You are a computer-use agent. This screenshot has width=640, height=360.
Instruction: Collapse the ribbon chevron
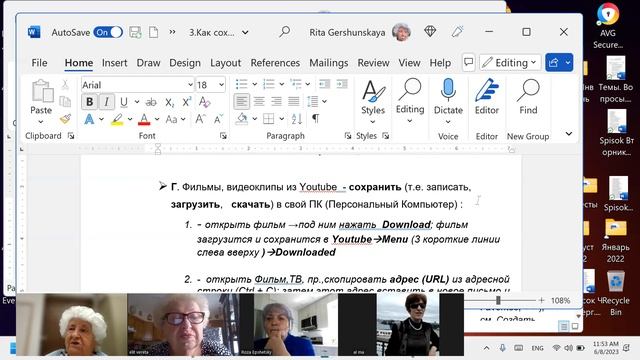coord(569,133)
